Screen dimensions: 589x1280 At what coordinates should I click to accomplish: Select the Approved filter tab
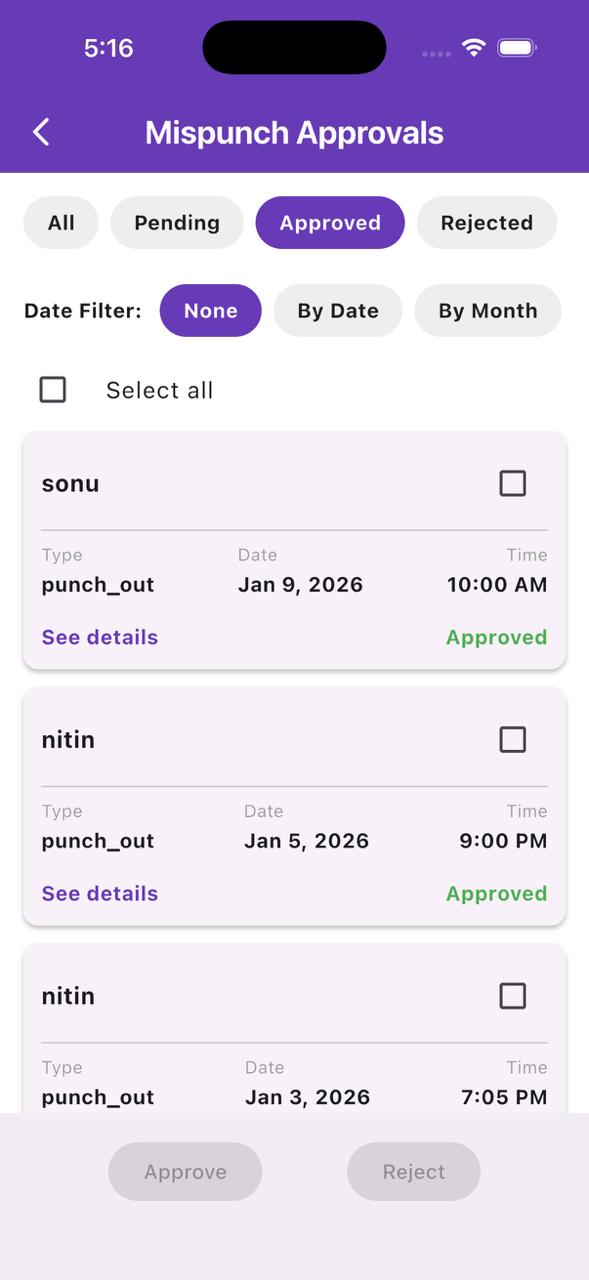coord(330,223)
